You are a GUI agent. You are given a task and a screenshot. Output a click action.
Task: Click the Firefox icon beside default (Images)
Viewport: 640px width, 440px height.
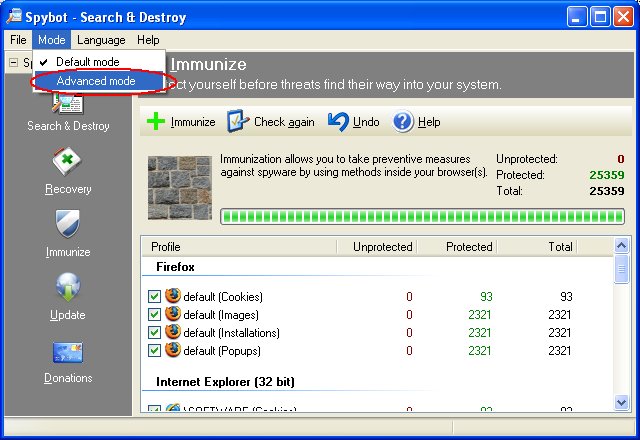[x=173, y=313]
